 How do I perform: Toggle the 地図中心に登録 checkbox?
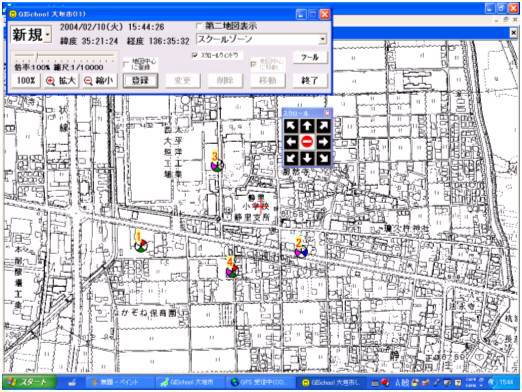(x=126, y=63)
